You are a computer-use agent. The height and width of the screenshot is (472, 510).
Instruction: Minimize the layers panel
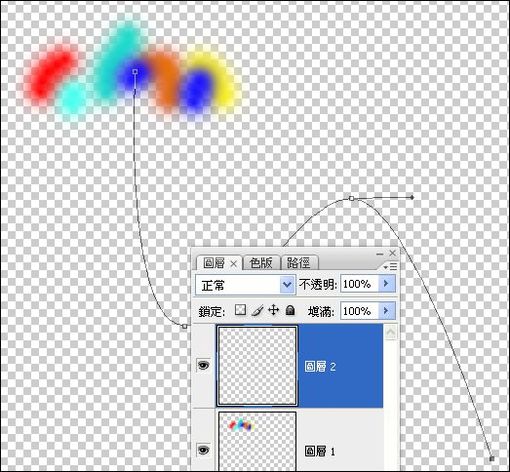pyautogui.click(x=380, y=254)
